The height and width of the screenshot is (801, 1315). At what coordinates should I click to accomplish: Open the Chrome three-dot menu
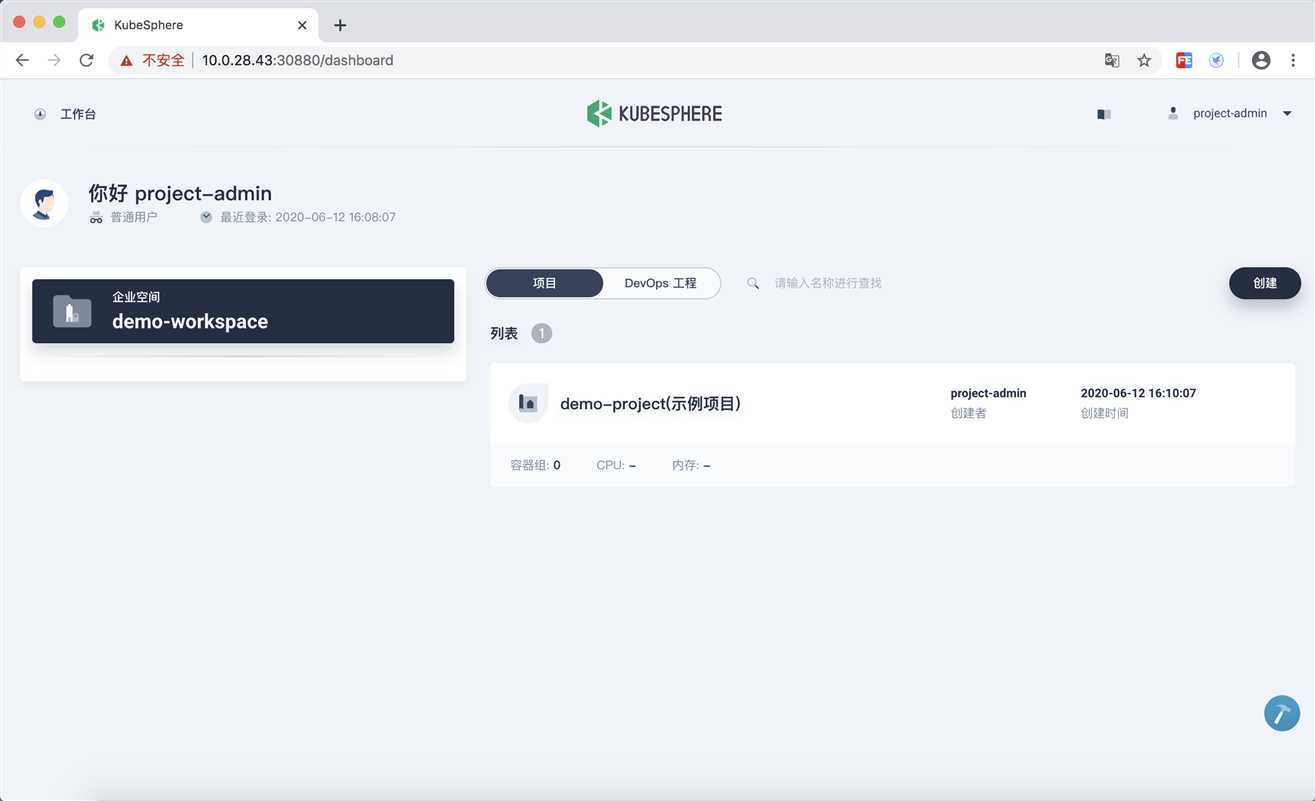pos(1293,60)
